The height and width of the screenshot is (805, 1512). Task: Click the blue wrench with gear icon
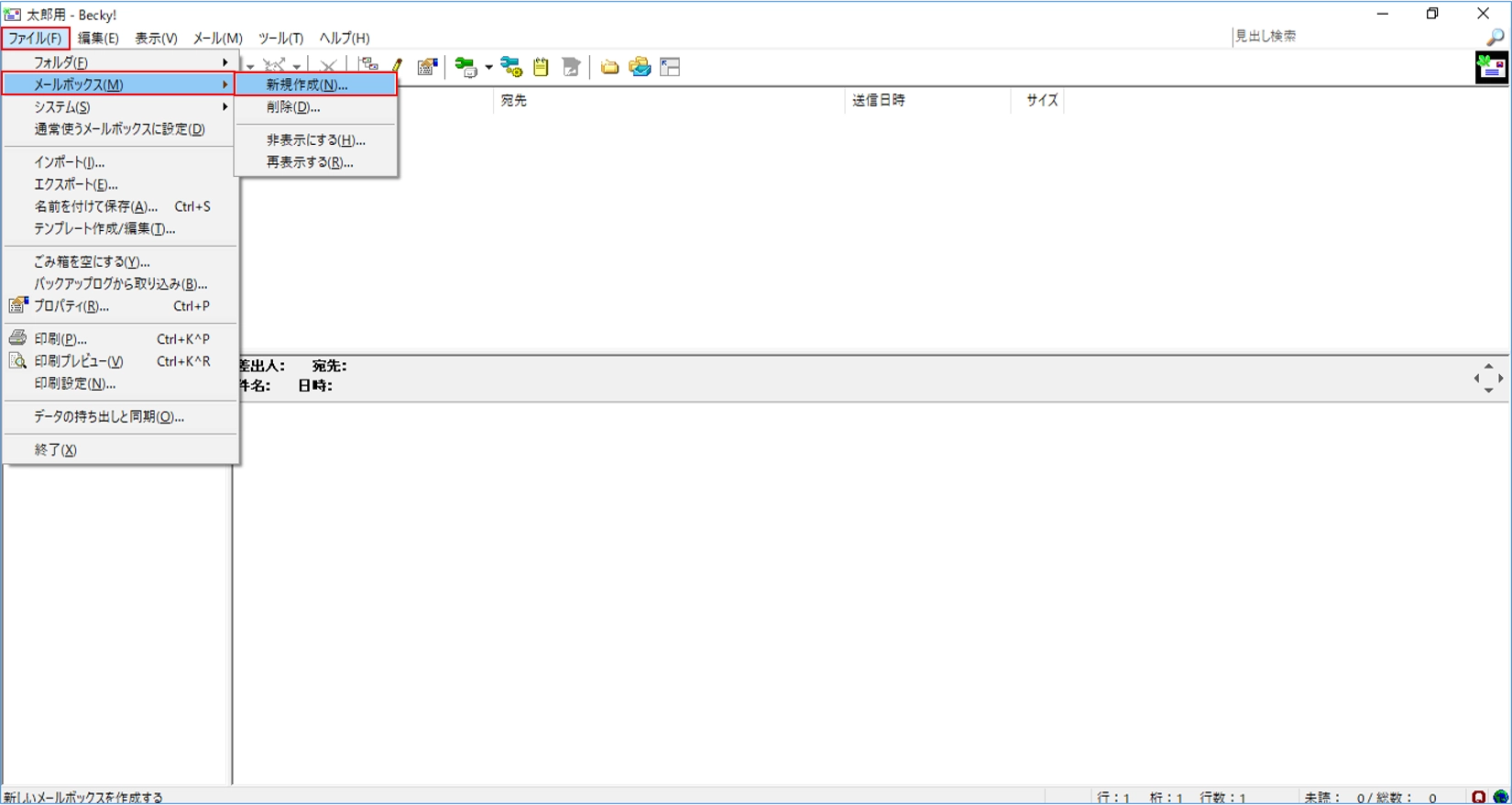click(x=511, y=67)
